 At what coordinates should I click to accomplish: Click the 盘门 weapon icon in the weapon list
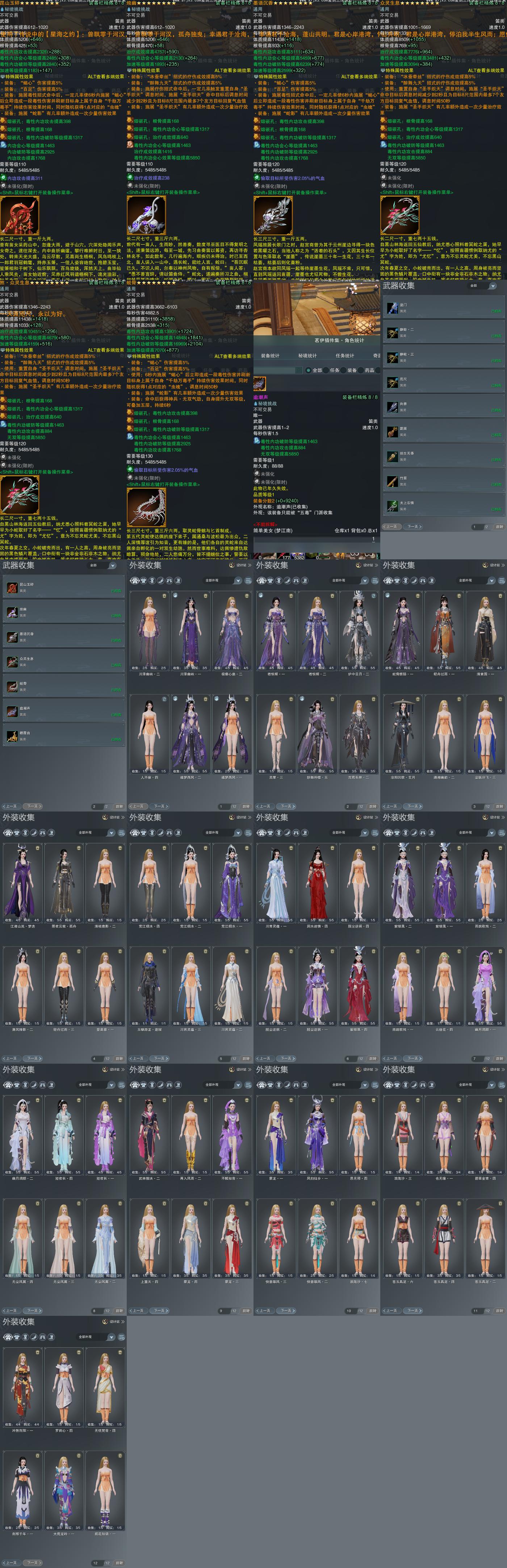tap(392, 308)
